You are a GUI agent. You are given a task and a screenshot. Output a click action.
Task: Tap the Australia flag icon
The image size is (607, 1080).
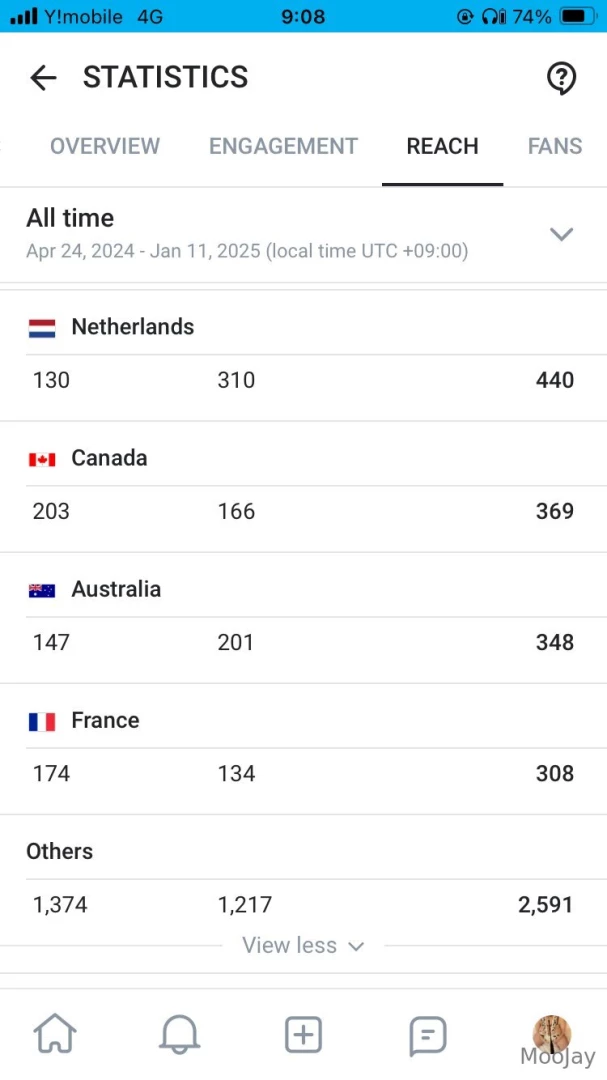tap(42, 590)
